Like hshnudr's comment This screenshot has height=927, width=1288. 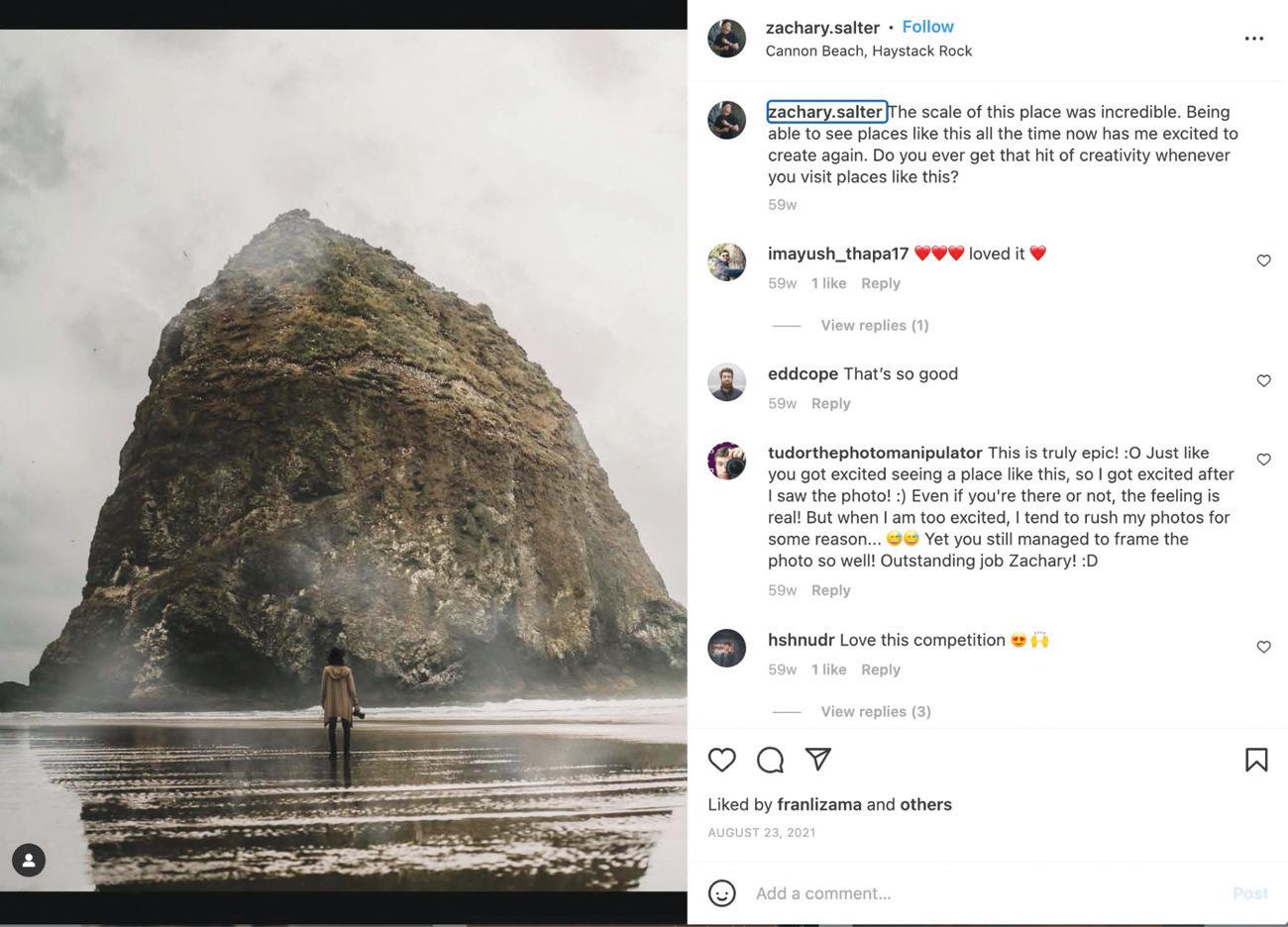pyautogui.click(x=1263, y=647)
